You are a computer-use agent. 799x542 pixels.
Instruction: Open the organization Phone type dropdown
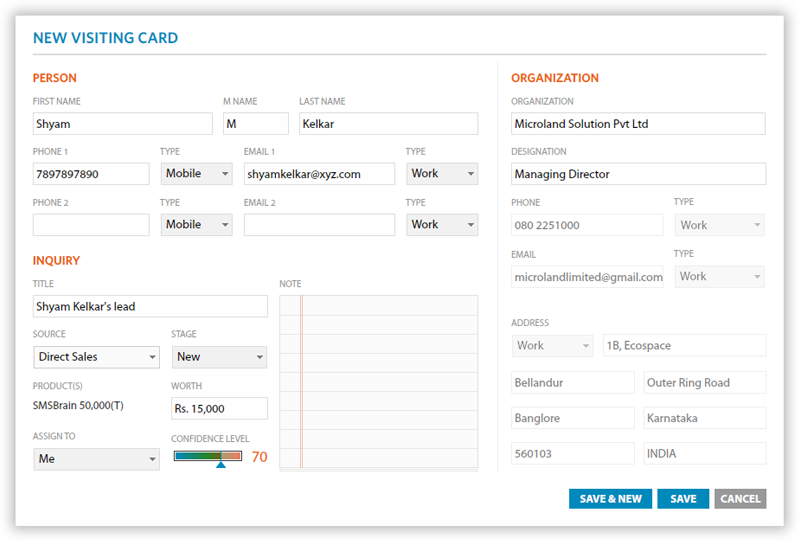[720, 225]
